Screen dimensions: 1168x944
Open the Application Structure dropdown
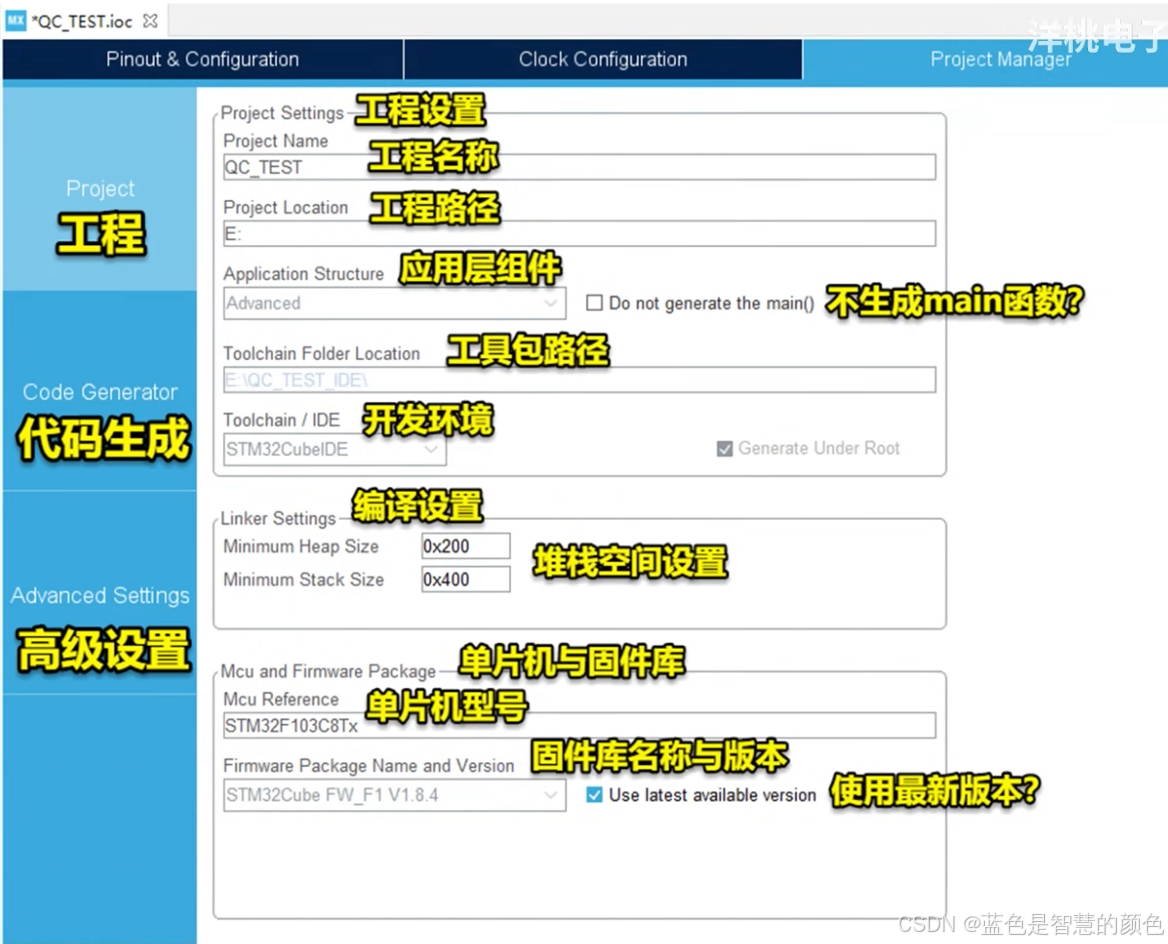click(x=394, y=303)
